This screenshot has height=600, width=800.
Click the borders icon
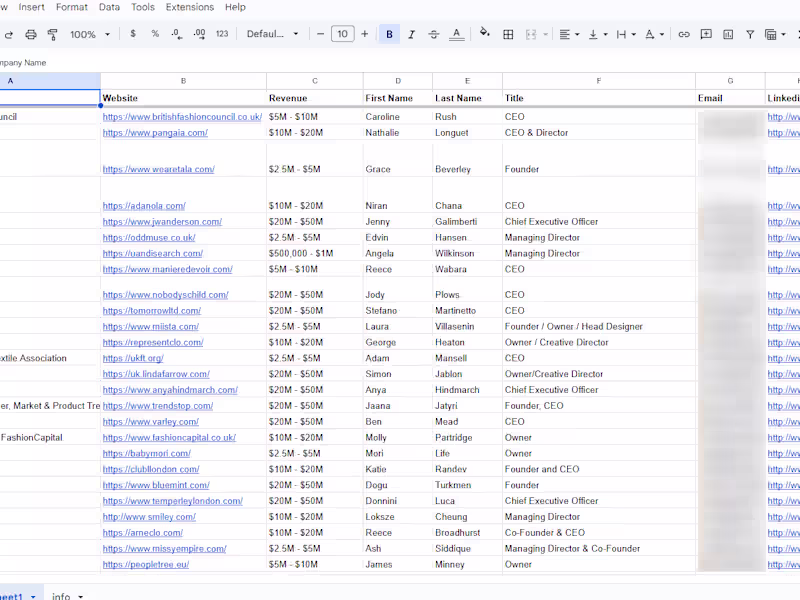508,34
